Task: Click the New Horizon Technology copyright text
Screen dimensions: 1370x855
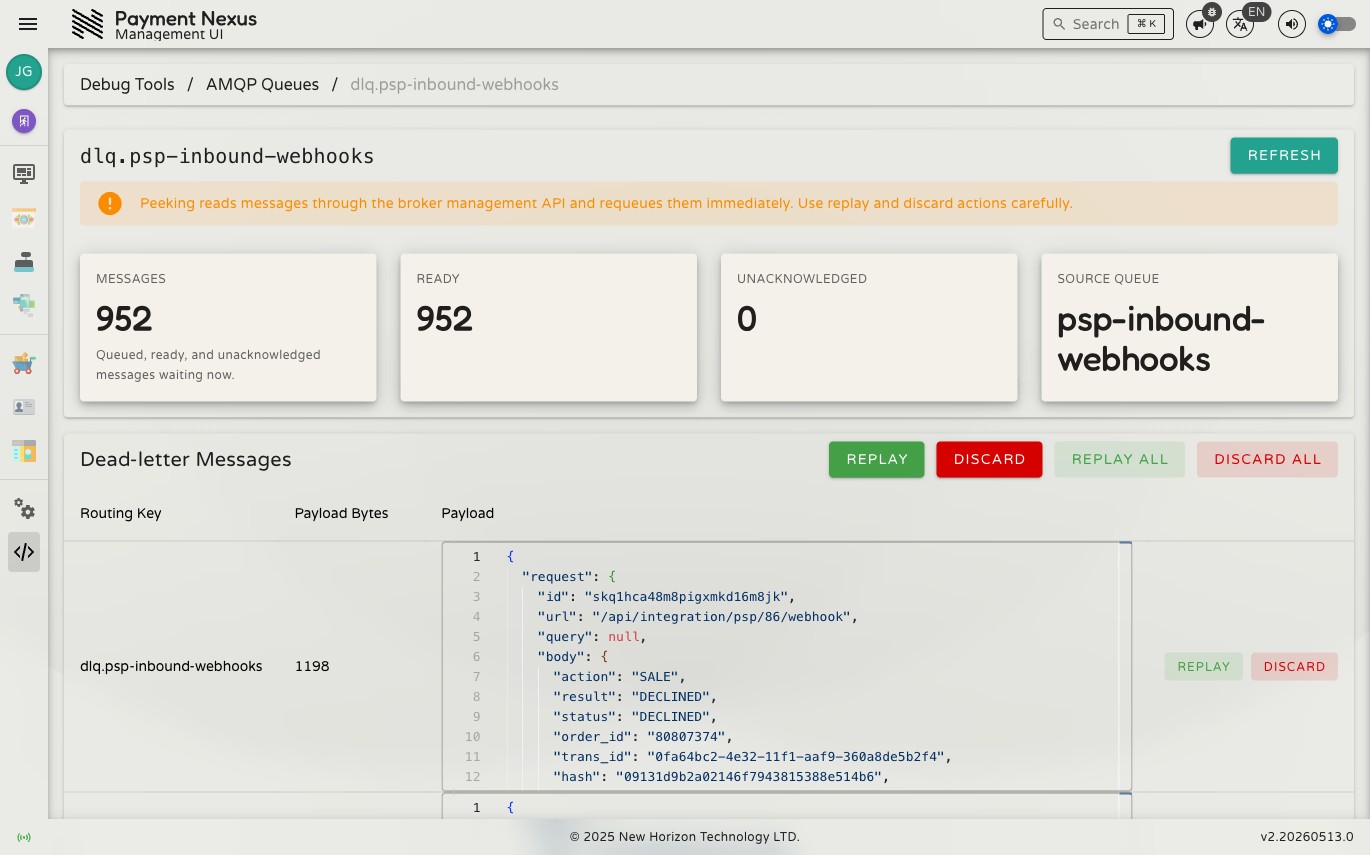Action: 685,837
